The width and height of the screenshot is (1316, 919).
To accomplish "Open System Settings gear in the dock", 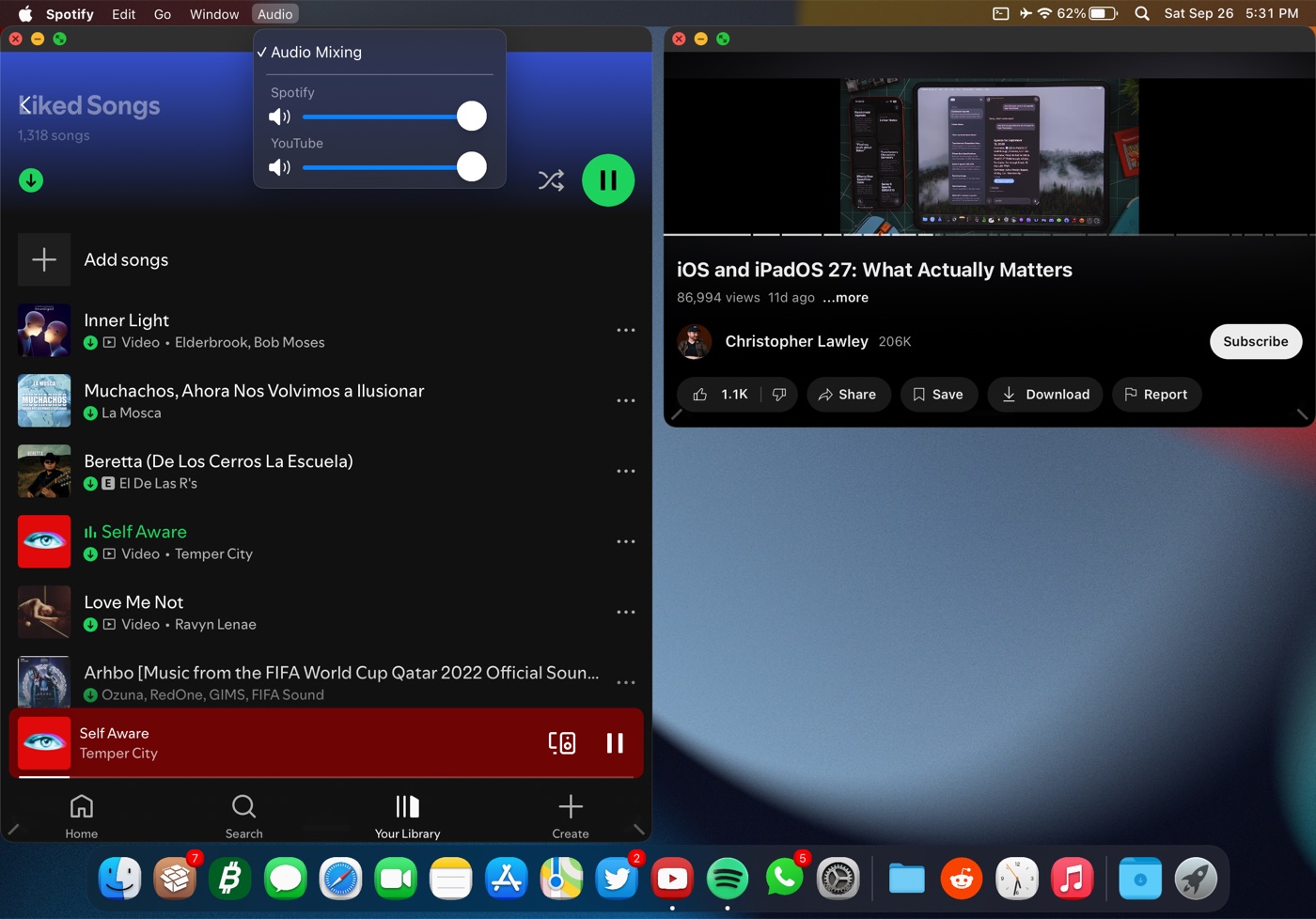I will [838, 879].
